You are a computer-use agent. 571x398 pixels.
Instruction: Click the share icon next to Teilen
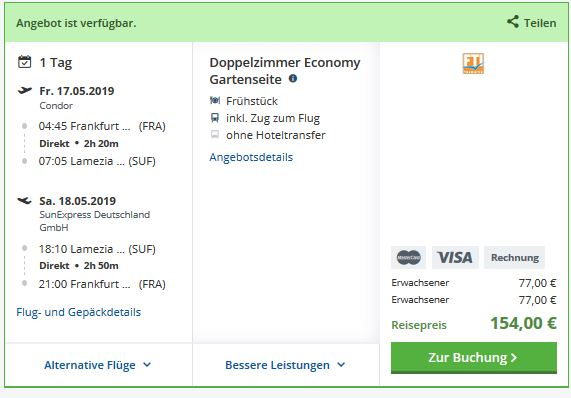point(513,22)
